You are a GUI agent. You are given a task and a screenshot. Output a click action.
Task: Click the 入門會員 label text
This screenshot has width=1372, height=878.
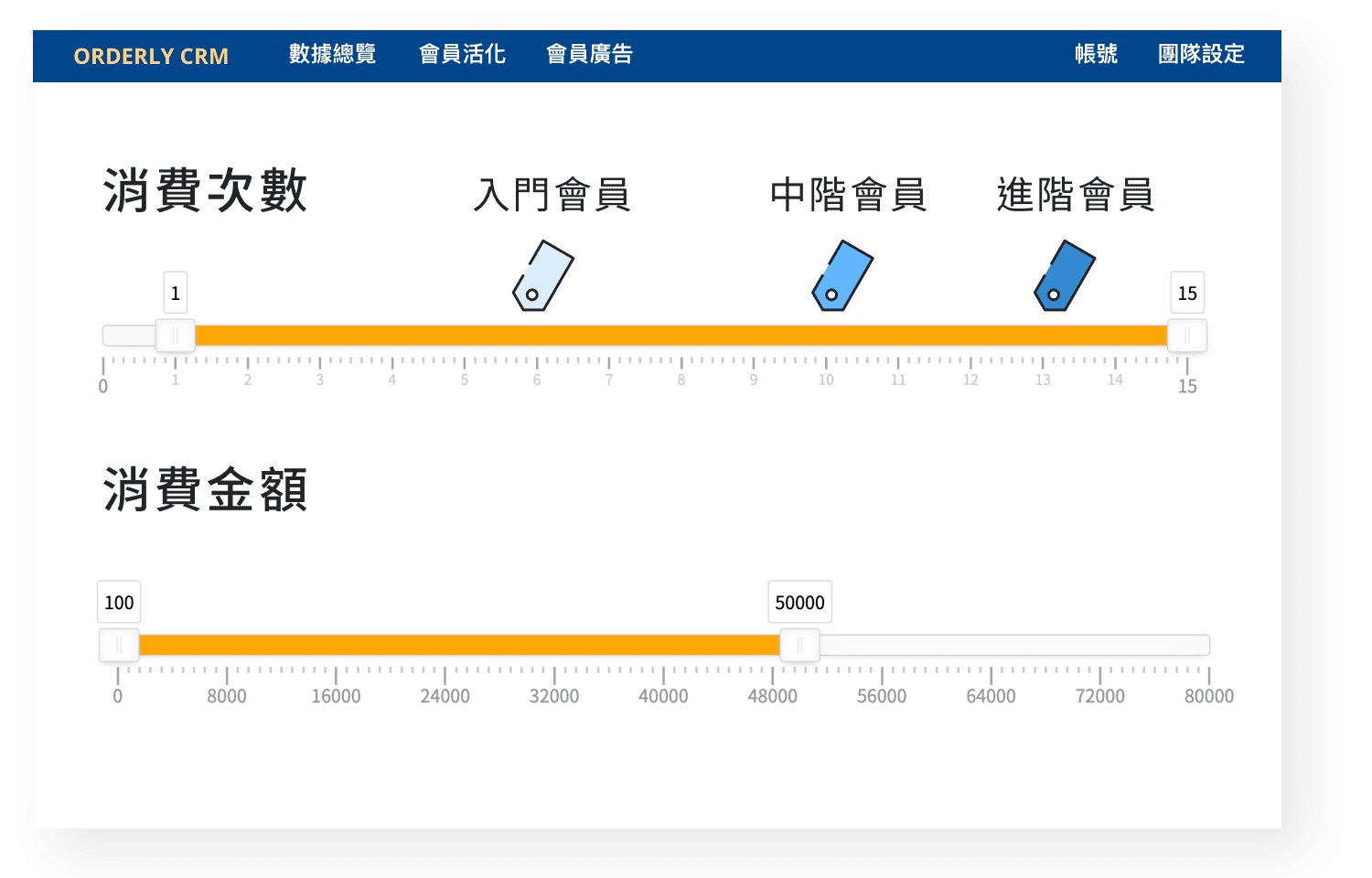552,195
